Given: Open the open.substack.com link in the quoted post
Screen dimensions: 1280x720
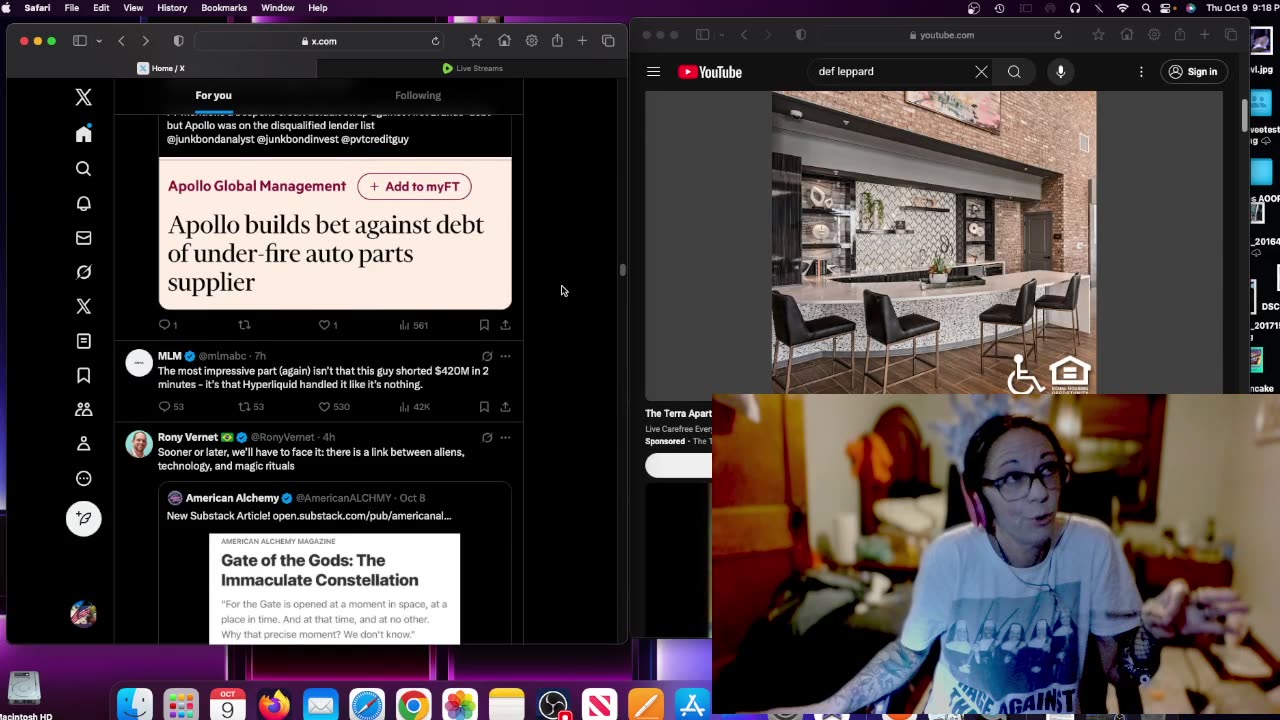Looking at the screenshot, I should [362, 516].
